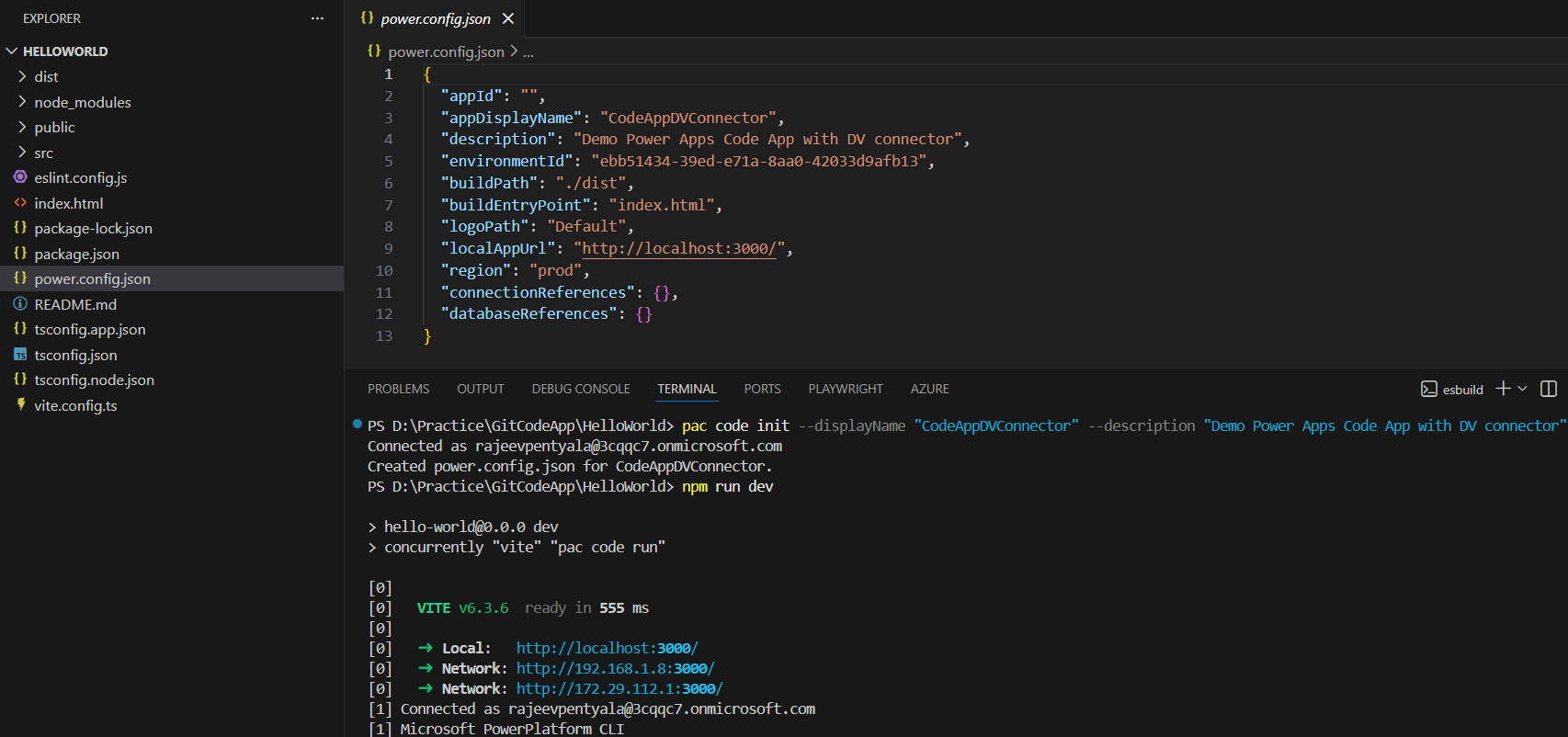Image resolution: width=1568 pixels, height=737 pixels.
Task: Open vite.config.ts from the file list
Action: 75,405
